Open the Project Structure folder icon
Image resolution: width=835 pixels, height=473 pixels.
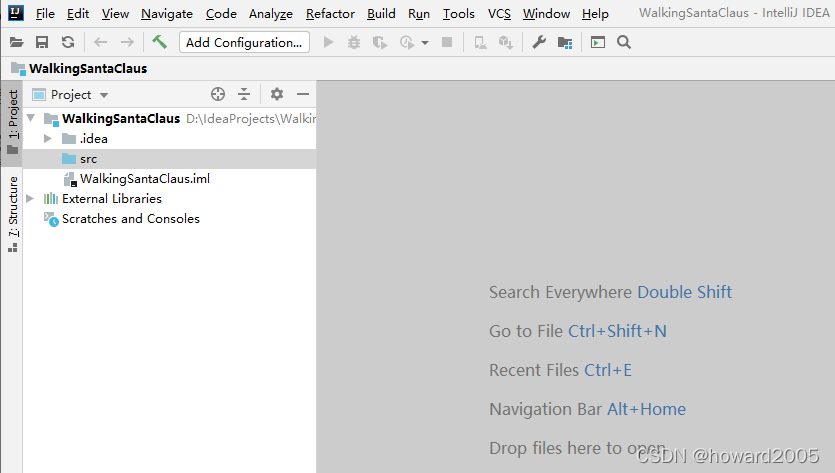pyautogui.click(x=565, y=42)
